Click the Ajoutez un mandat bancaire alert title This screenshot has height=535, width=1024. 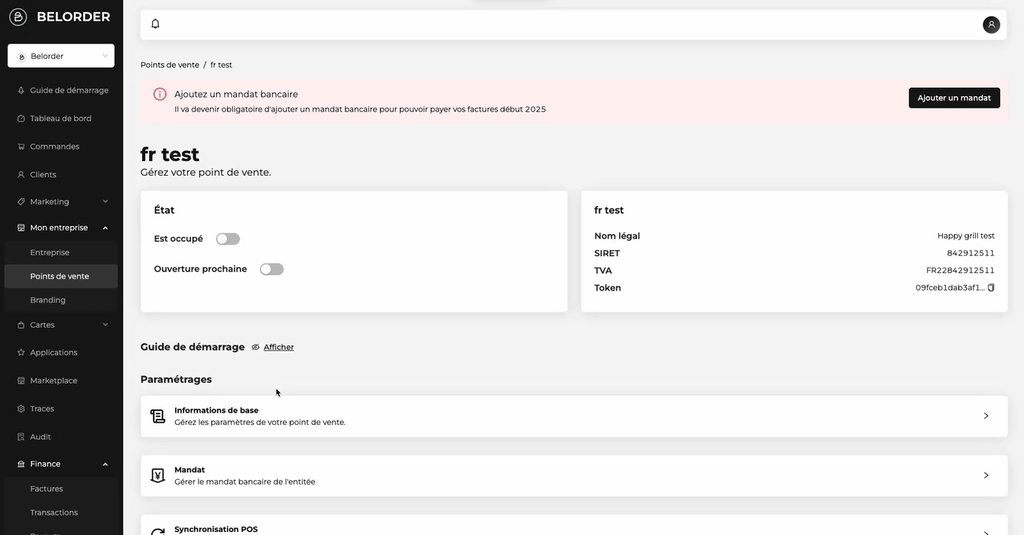(x=236, y=95)
